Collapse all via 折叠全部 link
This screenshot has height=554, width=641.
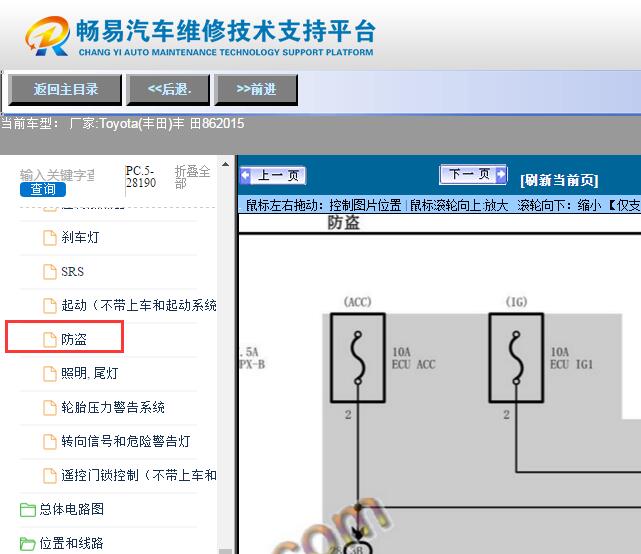click(x=192, y=177)
